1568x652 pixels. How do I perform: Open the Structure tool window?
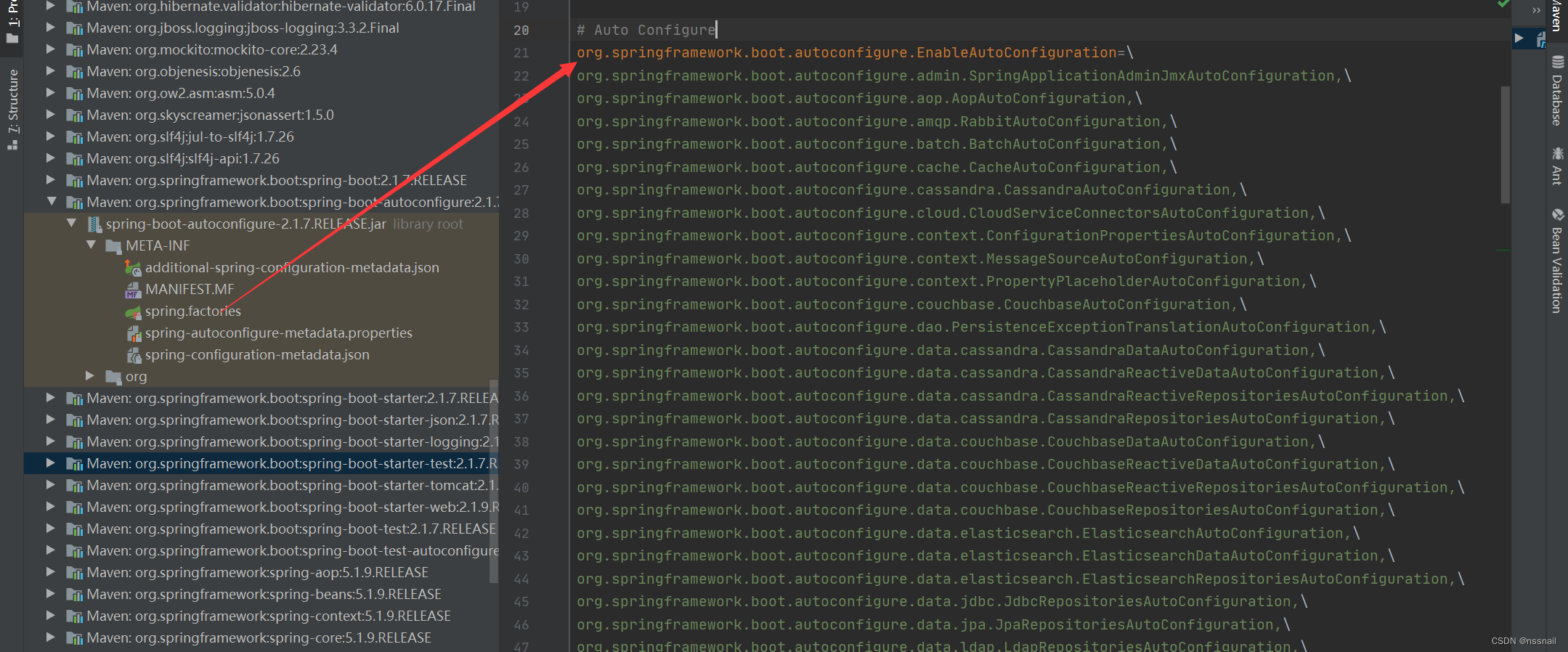click(12, 109)
